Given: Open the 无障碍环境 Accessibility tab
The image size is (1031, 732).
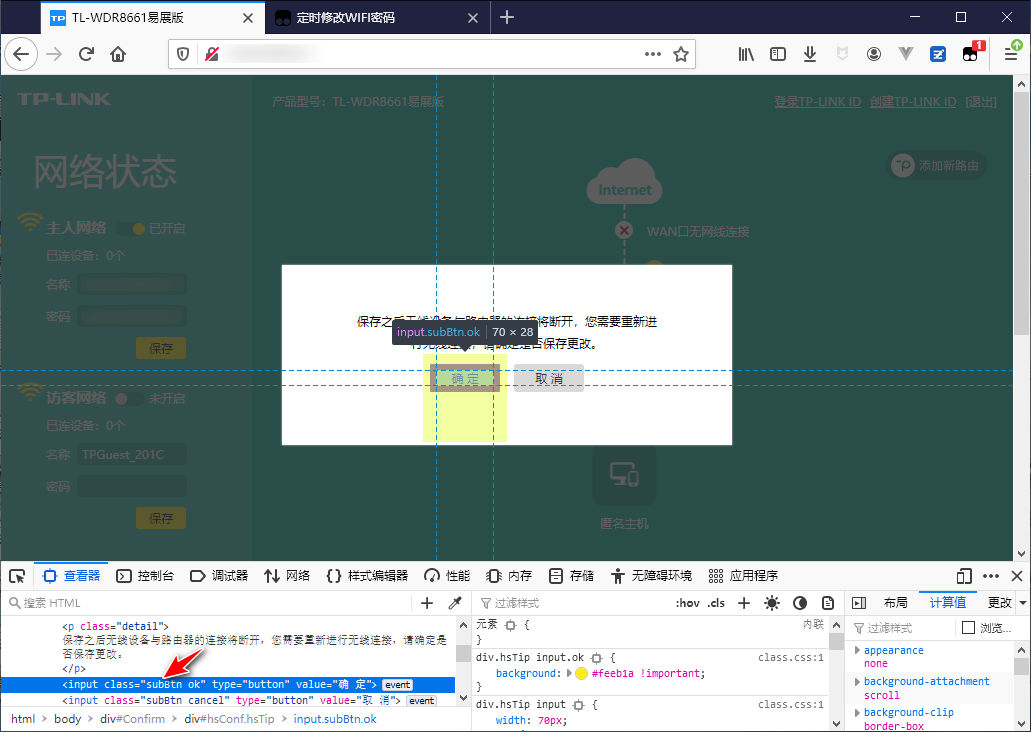Looking at the screenshot, I should [651, 576].
